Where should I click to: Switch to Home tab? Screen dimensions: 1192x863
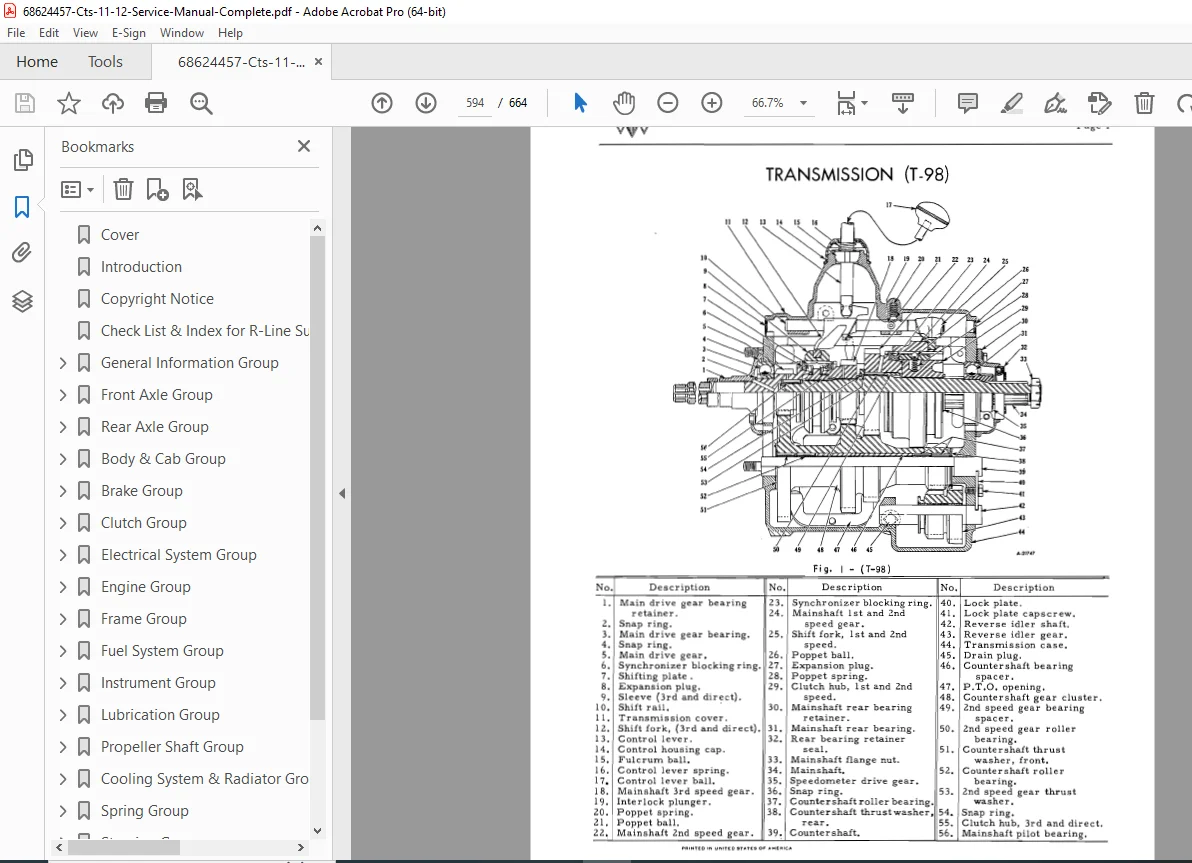37,62
